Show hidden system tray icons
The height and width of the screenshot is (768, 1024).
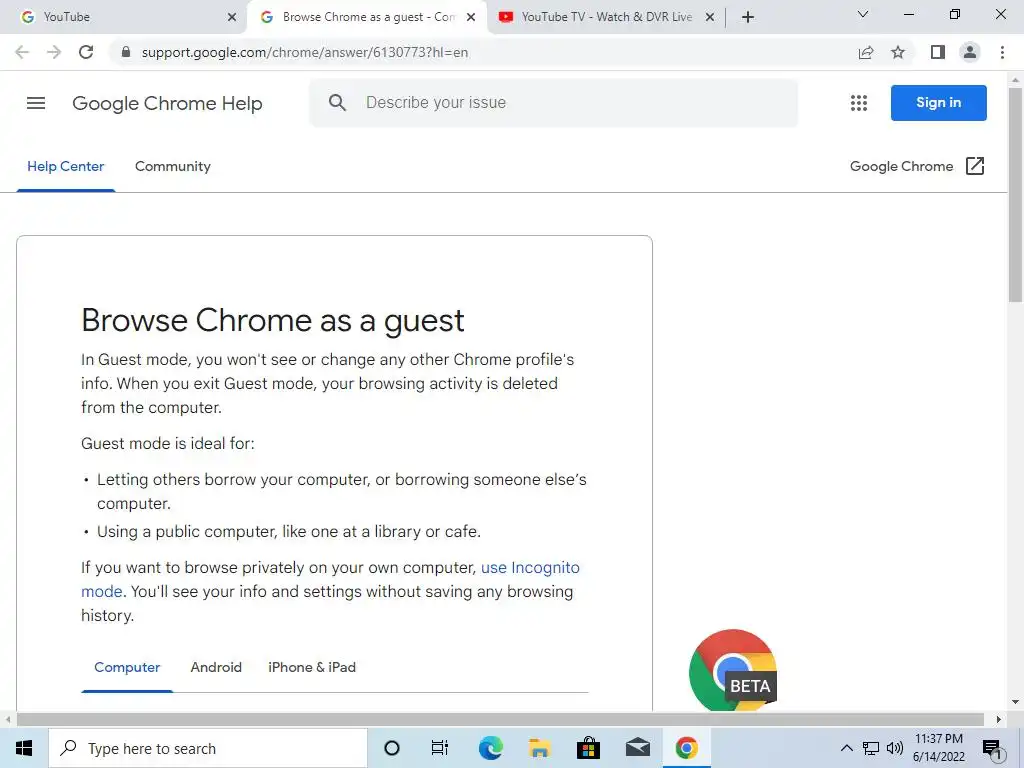pos(846,748)
